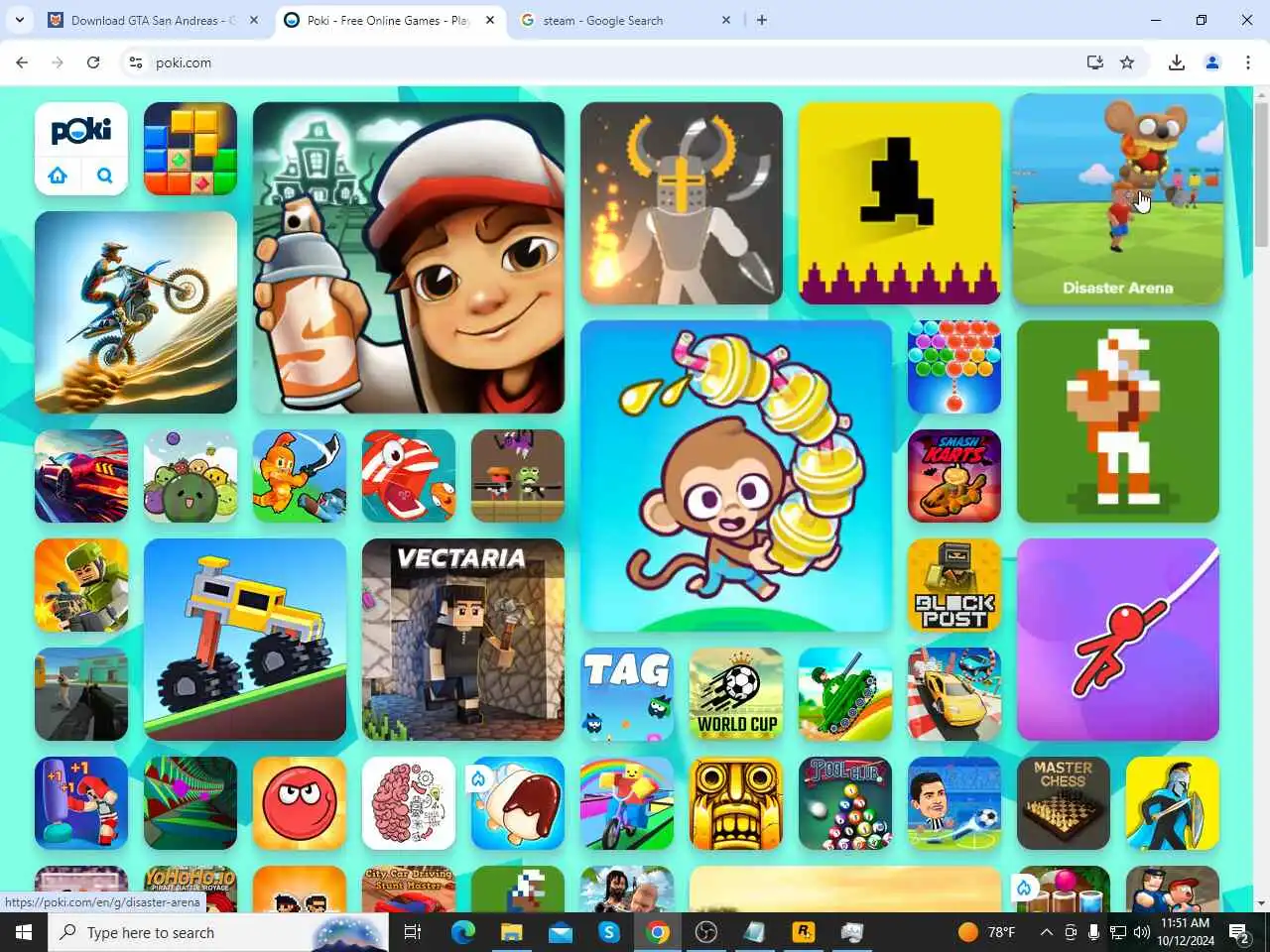Open the yellow black-silhouette spikes game tile
This screenshot has width=1270, height=952.
pyautogui.click(x=900, y=203)
